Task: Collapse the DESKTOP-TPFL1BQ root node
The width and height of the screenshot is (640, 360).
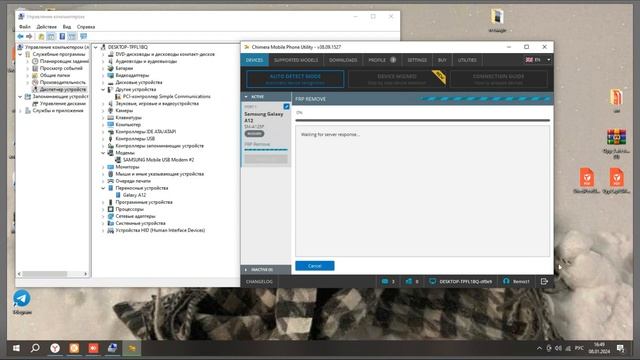Action: pyautogui.click(x=96, y=47)
